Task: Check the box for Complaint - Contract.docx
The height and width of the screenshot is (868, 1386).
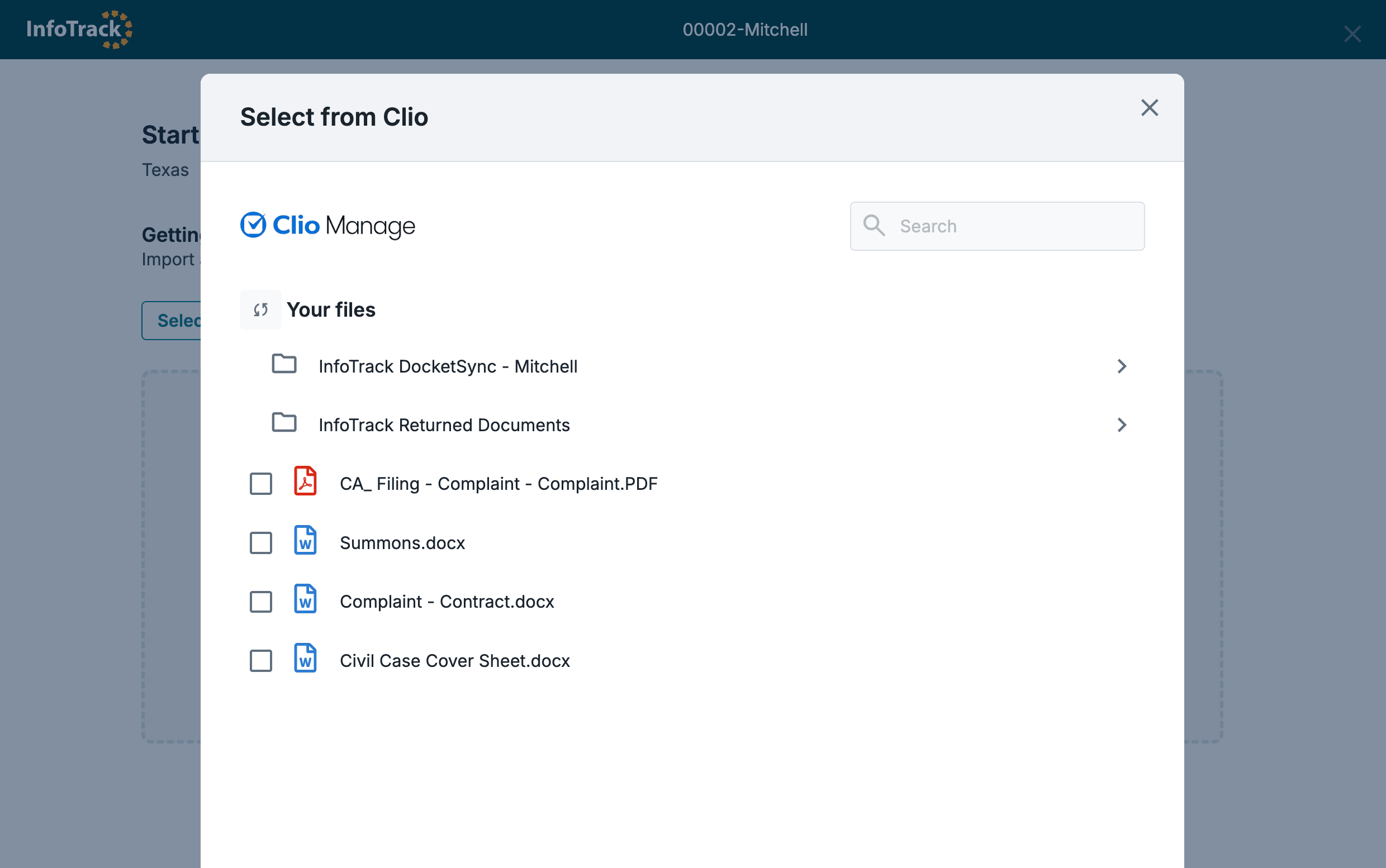Action: [261, 602]
